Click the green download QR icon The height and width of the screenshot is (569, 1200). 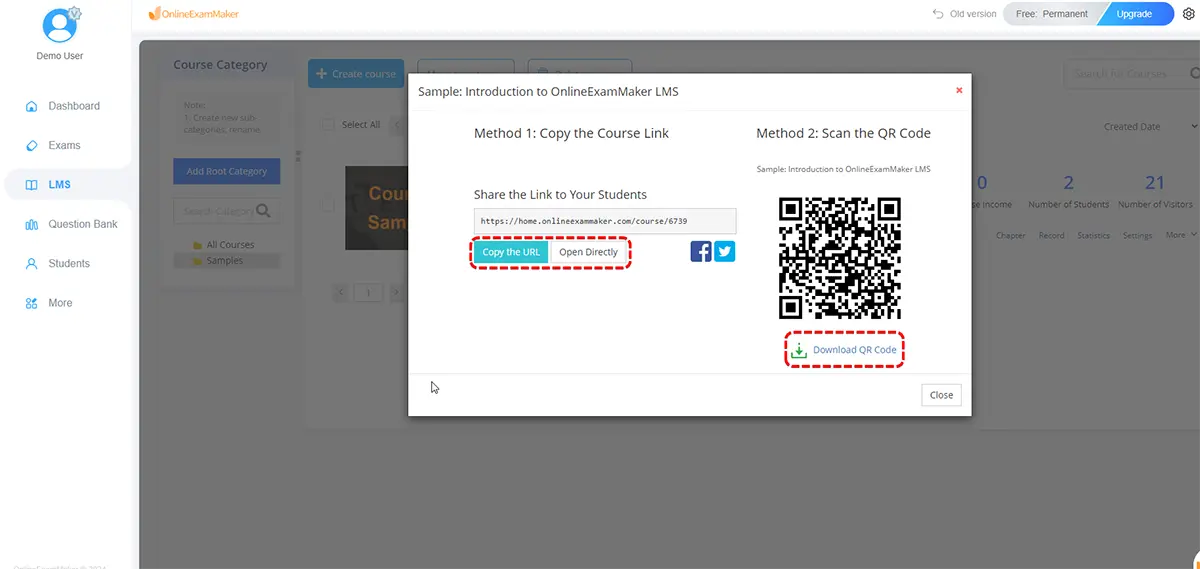tap(799, 350)
